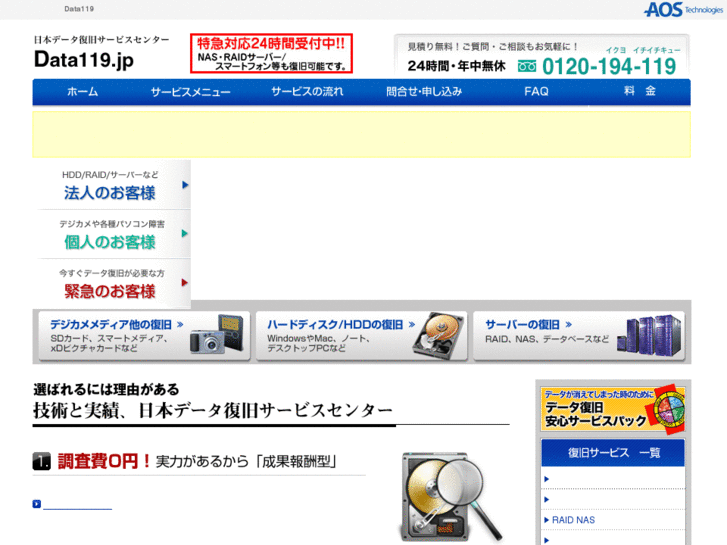The image size is (727, 545).
Task: Click the empty yellow notice banner
Action: [x=361, y=135]
